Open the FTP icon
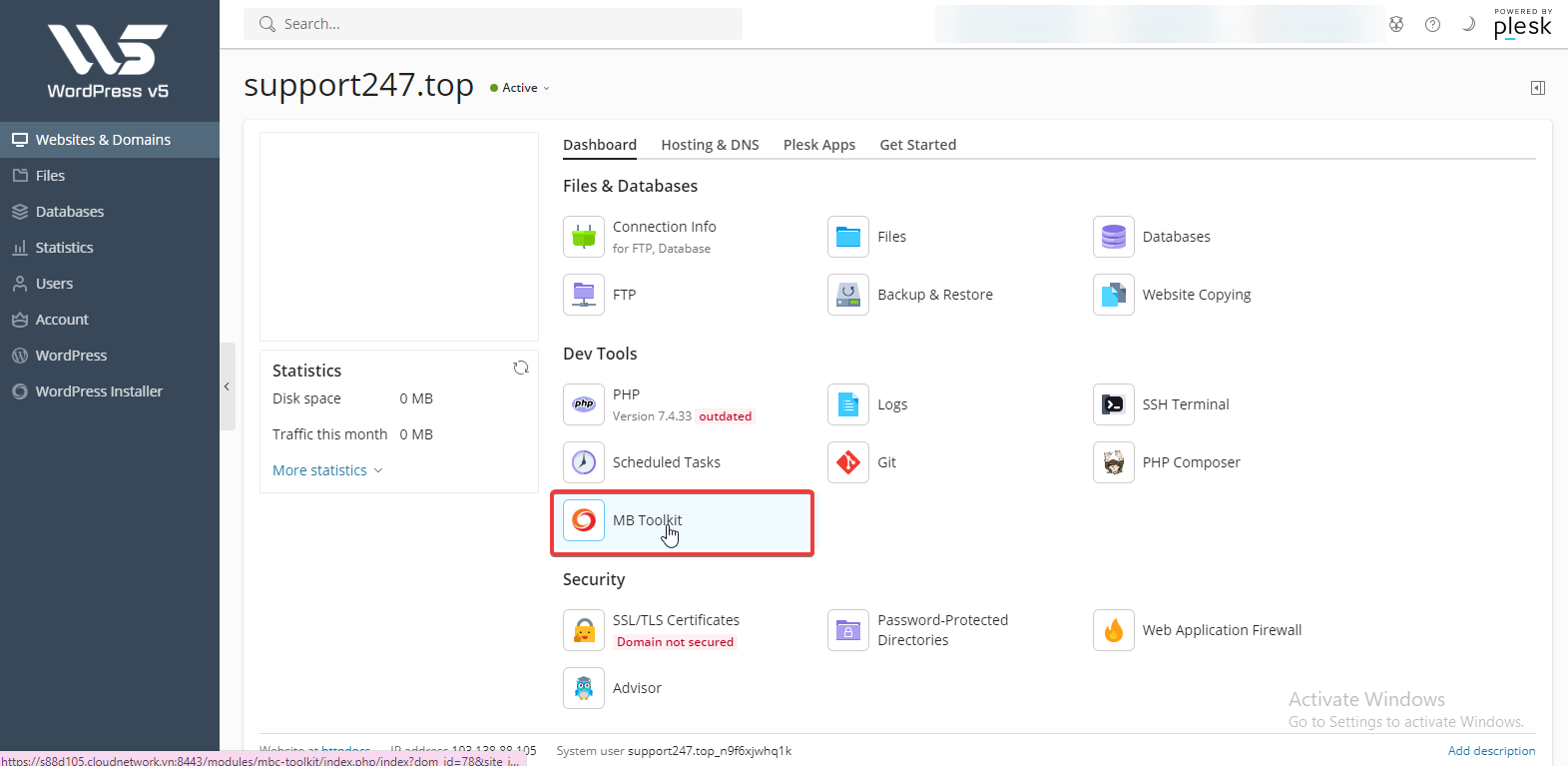 pos(584,295)
